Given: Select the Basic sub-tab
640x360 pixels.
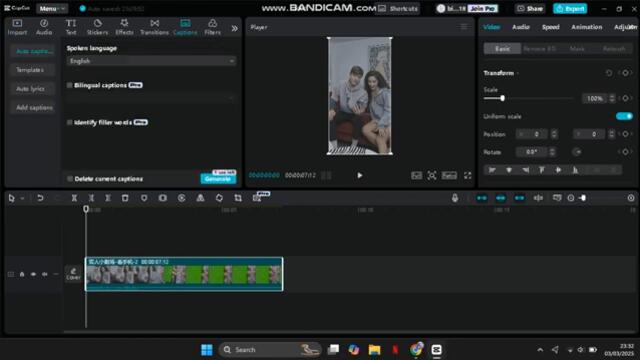Looking at the screenshot, I should [502, 49].
